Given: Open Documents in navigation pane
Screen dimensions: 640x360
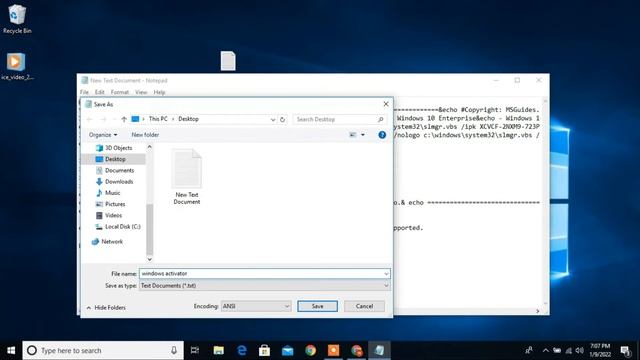Looking at the screenshot, I should (x=115, y=170).
